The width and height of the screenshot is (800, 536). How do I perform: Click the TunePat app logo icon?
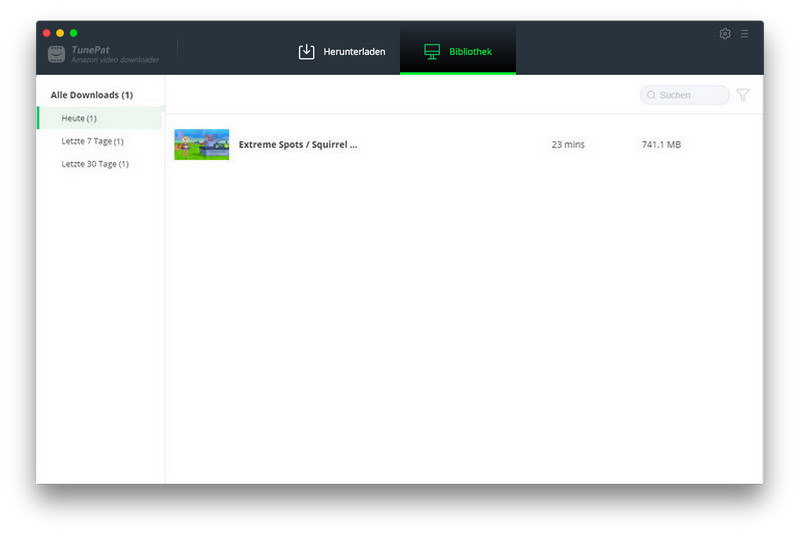(x=56, y=54)
